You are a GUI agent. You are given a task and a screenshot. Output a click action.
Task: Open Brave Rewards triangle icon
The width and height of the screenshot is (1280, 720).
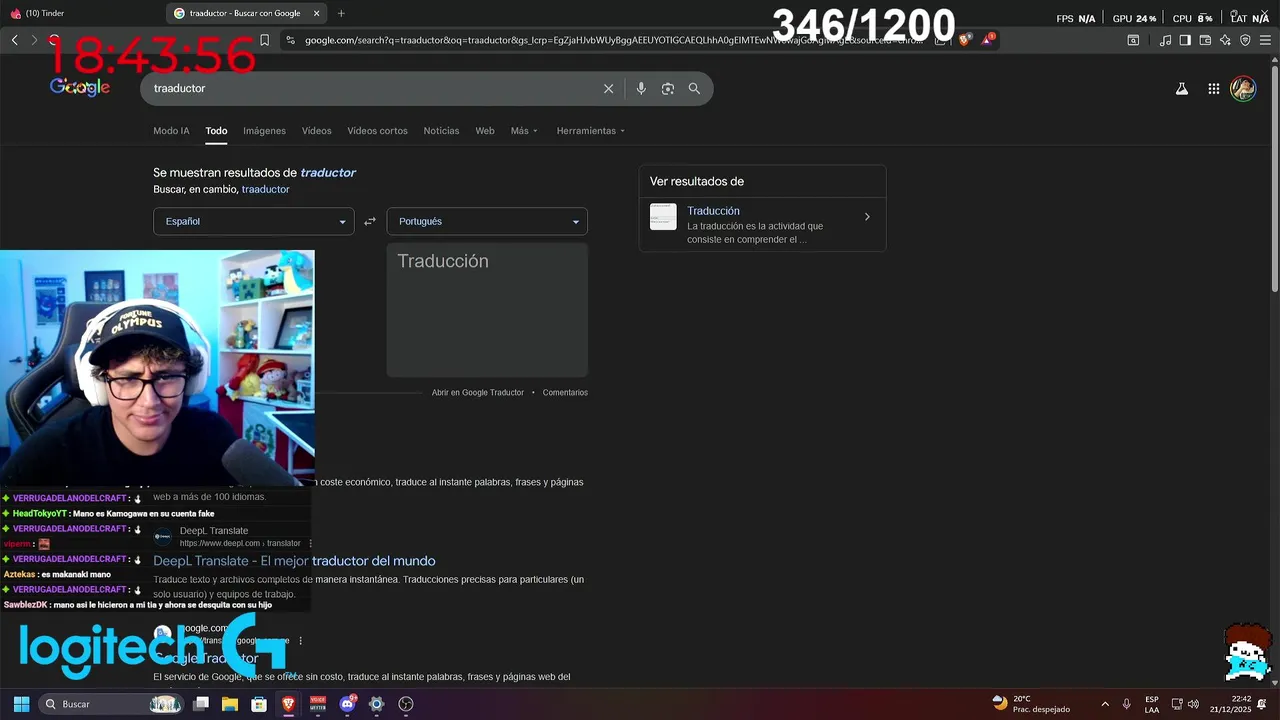988,39
